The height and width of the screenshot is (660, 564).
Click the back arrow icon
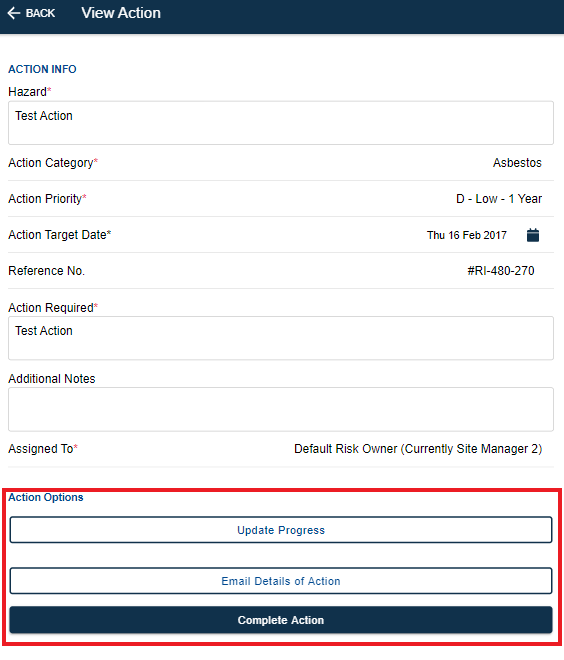(x=13, y=13)
